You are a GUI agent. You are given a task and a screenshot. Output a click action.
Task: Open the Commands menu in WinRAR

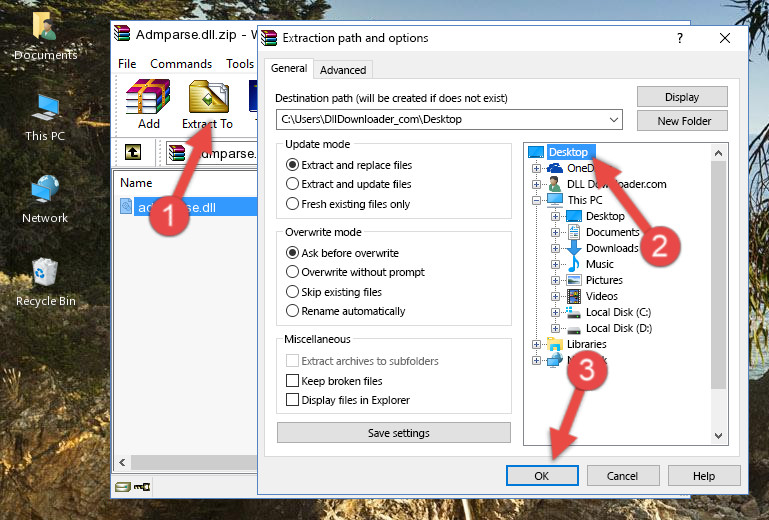click(x=181, y=64)
